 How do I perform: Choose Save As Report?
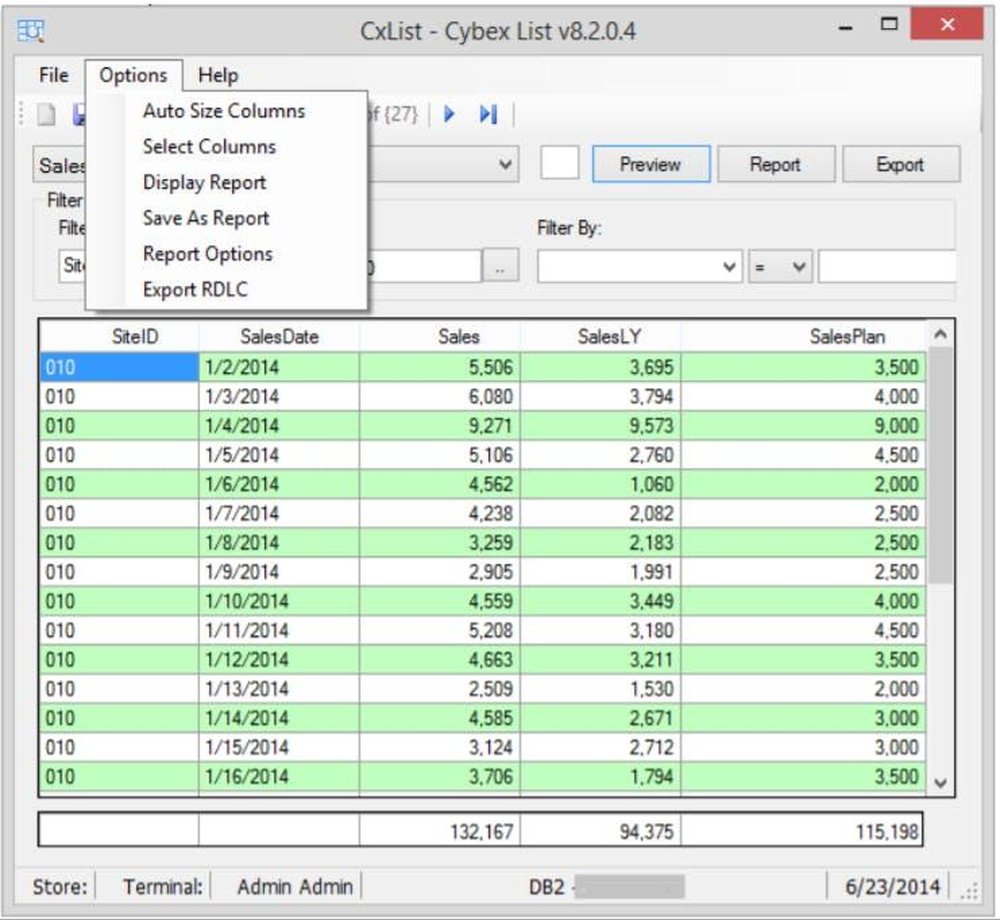click(x=205, y=218)
